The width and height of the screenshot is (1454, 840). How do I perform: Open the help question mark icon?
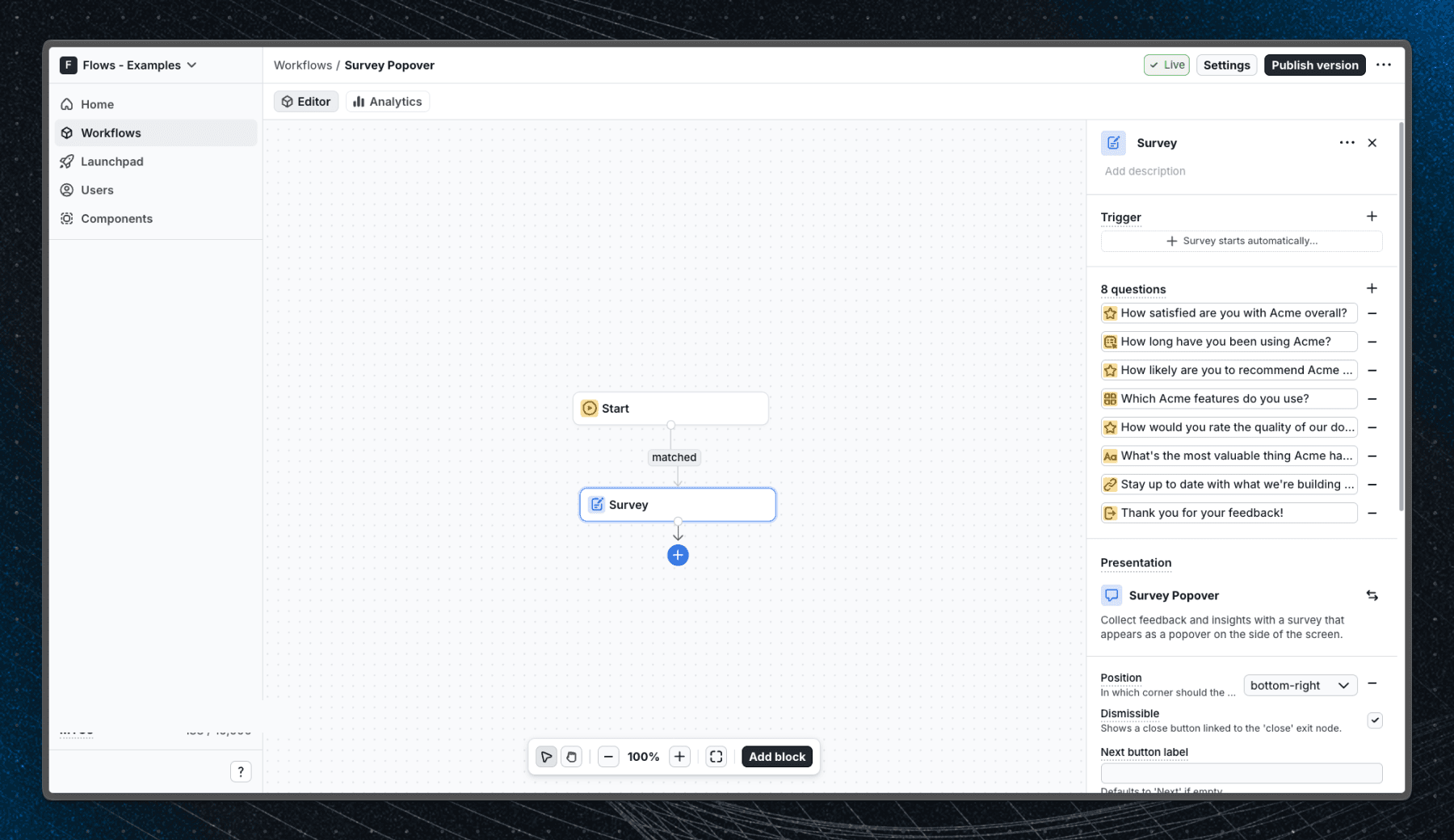(x=240, y=771)
